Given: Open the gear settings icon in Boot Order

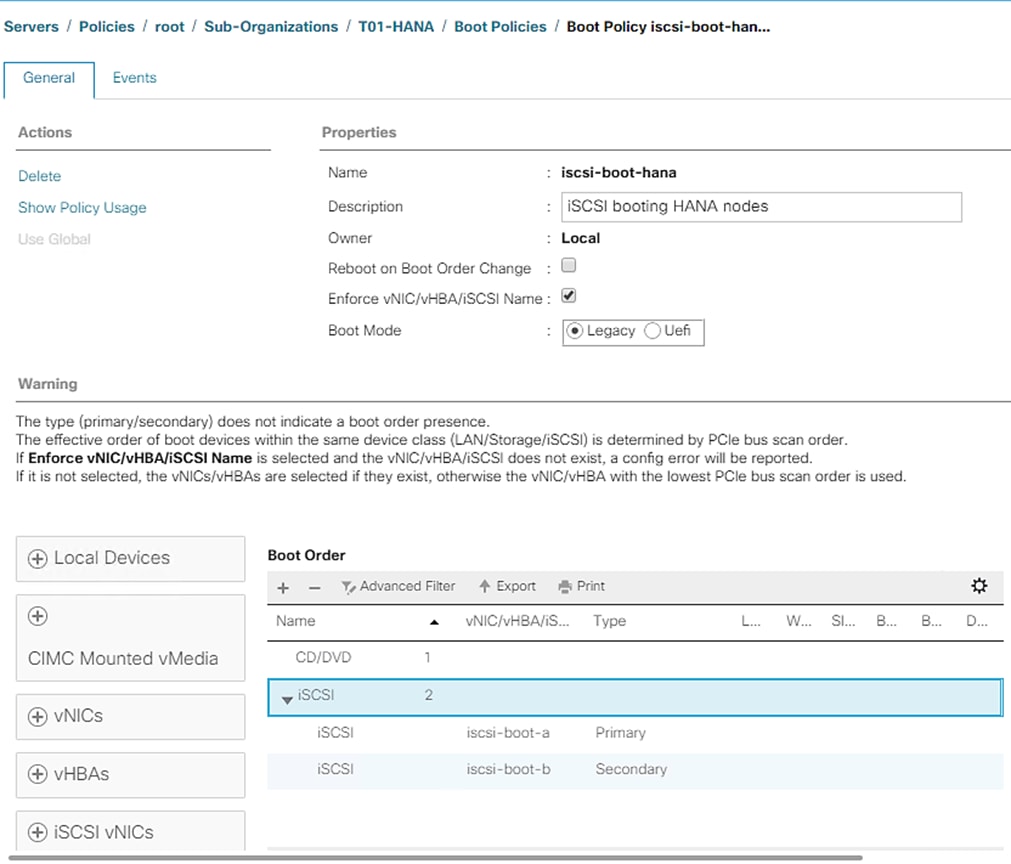Looking at the screenshot, I should point(979,586).
